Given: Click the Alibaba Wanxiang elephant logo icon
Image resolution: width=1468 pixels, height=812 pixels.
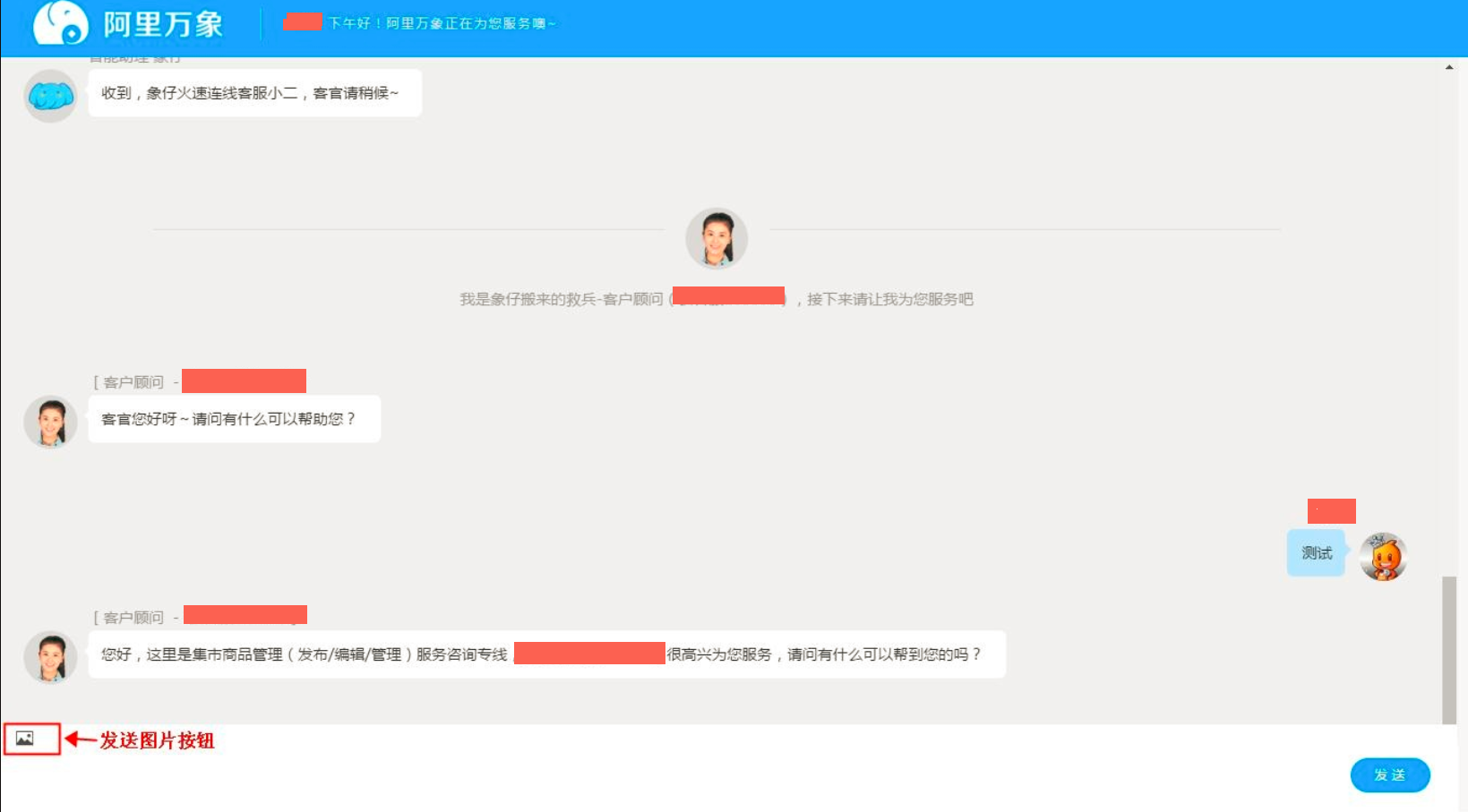Looking at the screenshot, I should (60, 23).
